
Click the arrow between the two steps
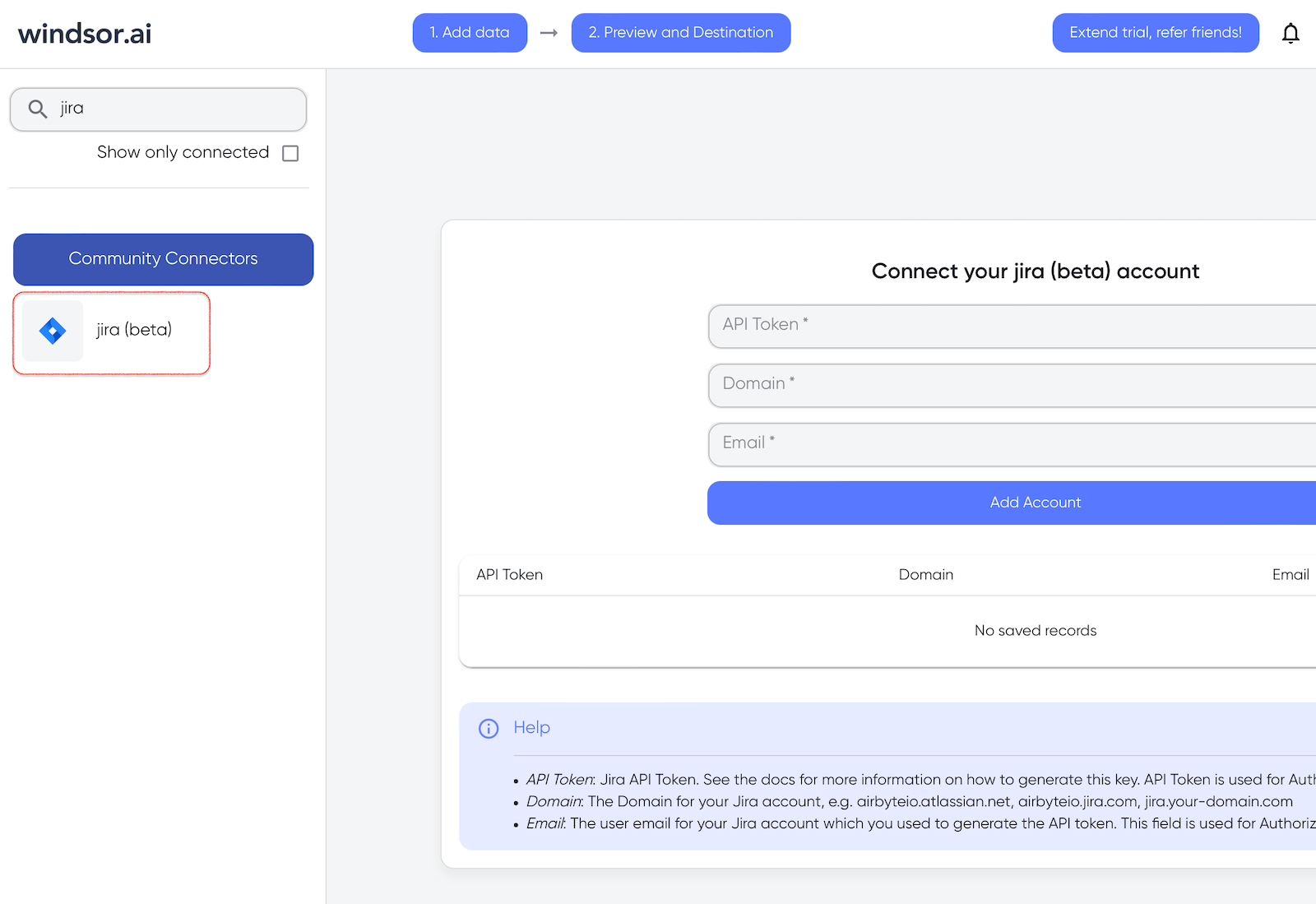click(548, 33)
